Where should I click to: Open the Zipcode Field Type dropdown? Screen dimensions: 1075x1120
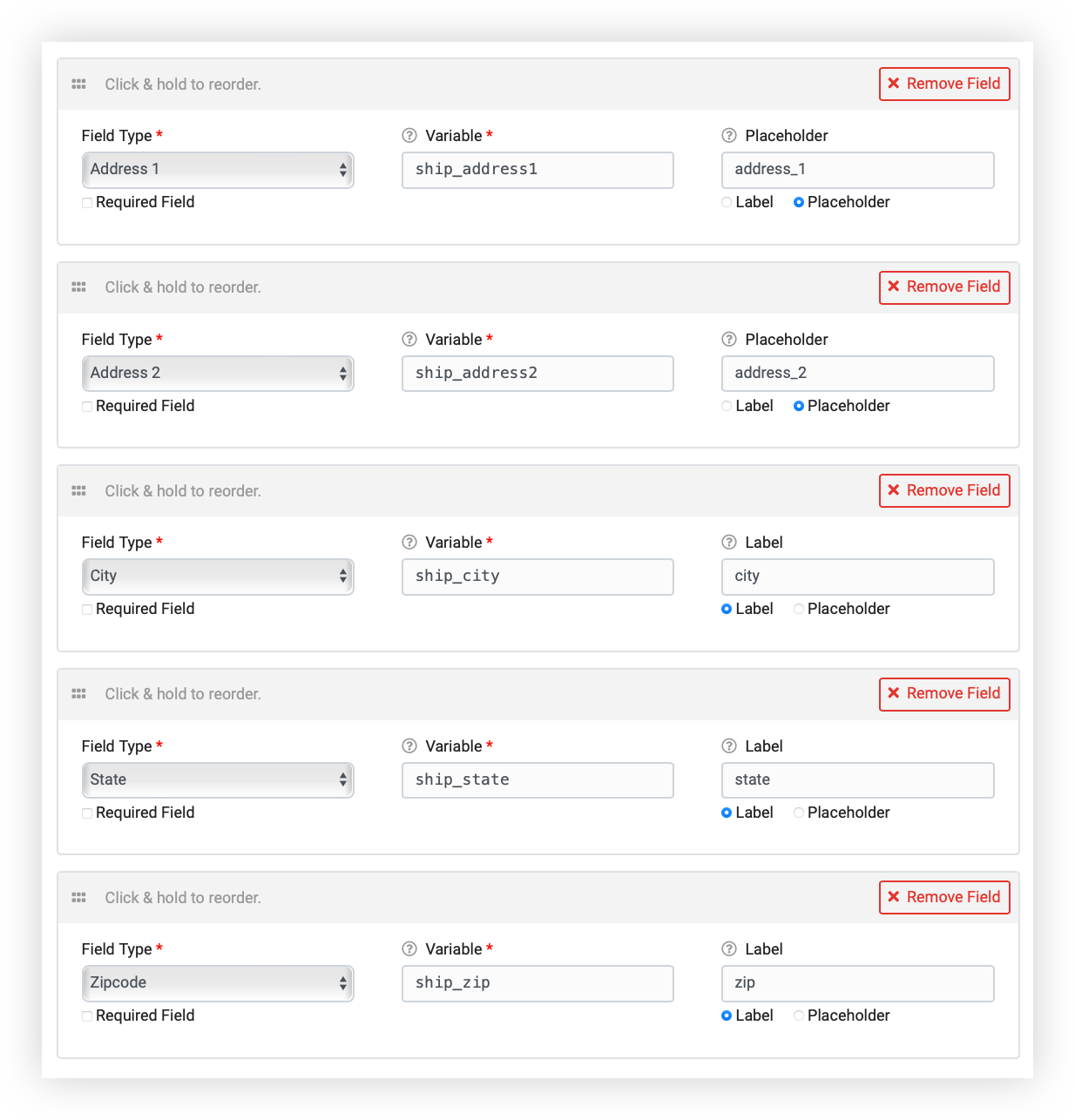(x=217, y=982)
